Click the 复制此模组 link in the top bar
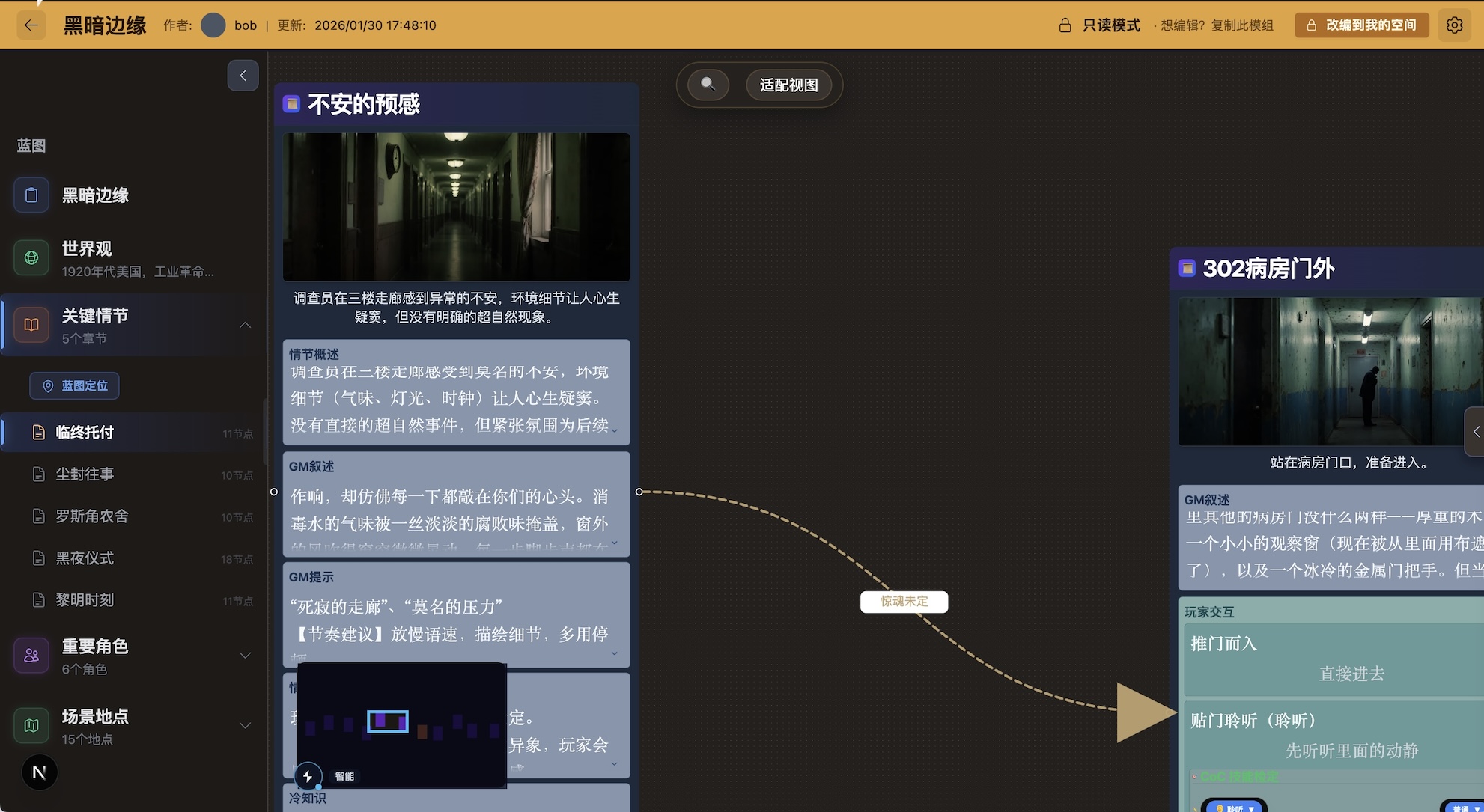The width and height of the screenshot is (1484, 812). [1242, 25]
